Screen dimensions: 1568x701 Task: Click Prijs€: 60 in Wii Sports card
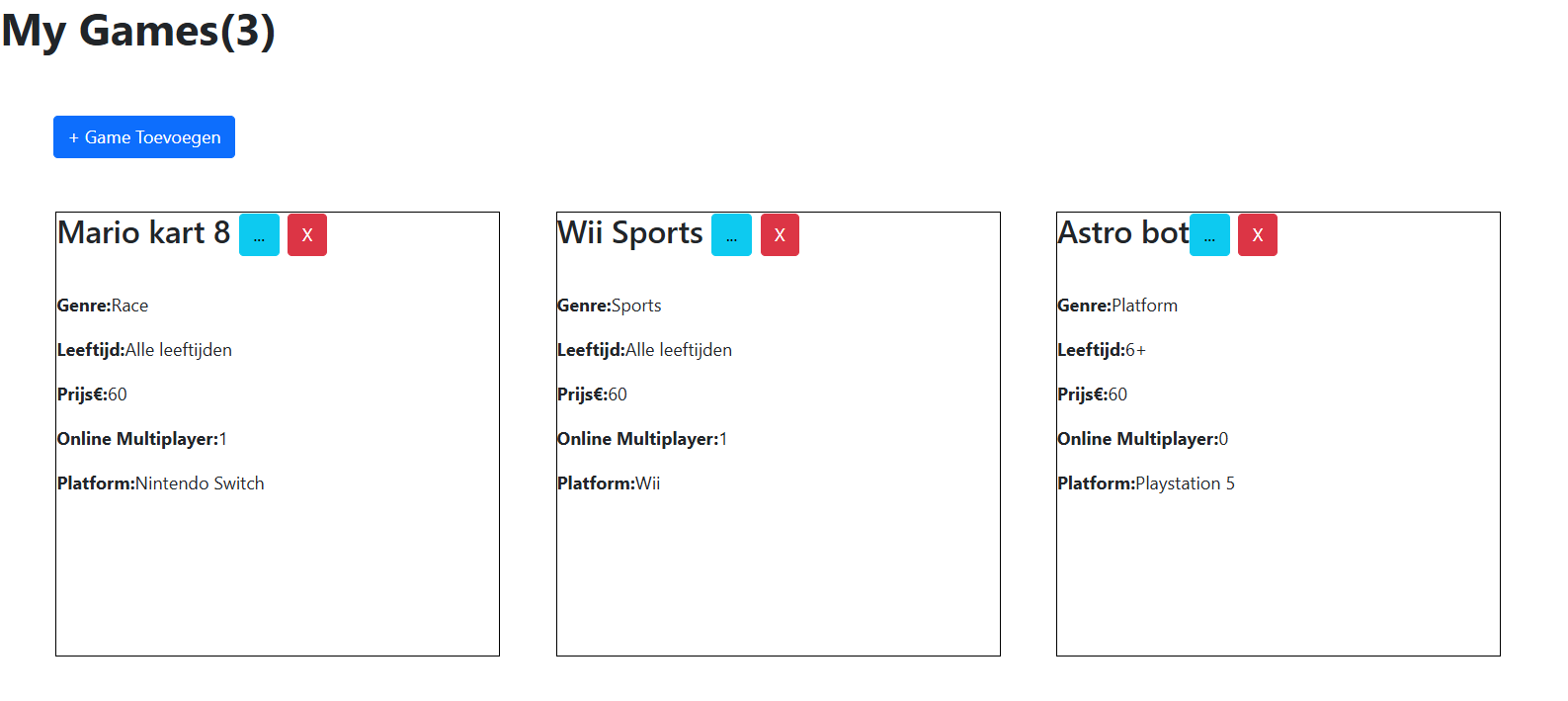[592, 394]
